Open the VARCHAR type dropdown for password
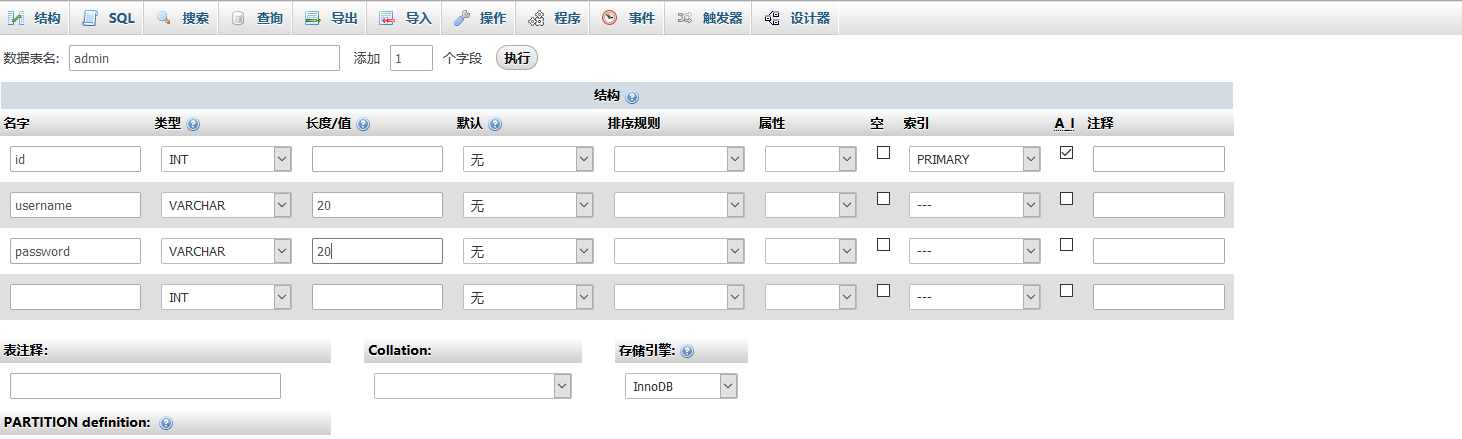 (226, 251)
